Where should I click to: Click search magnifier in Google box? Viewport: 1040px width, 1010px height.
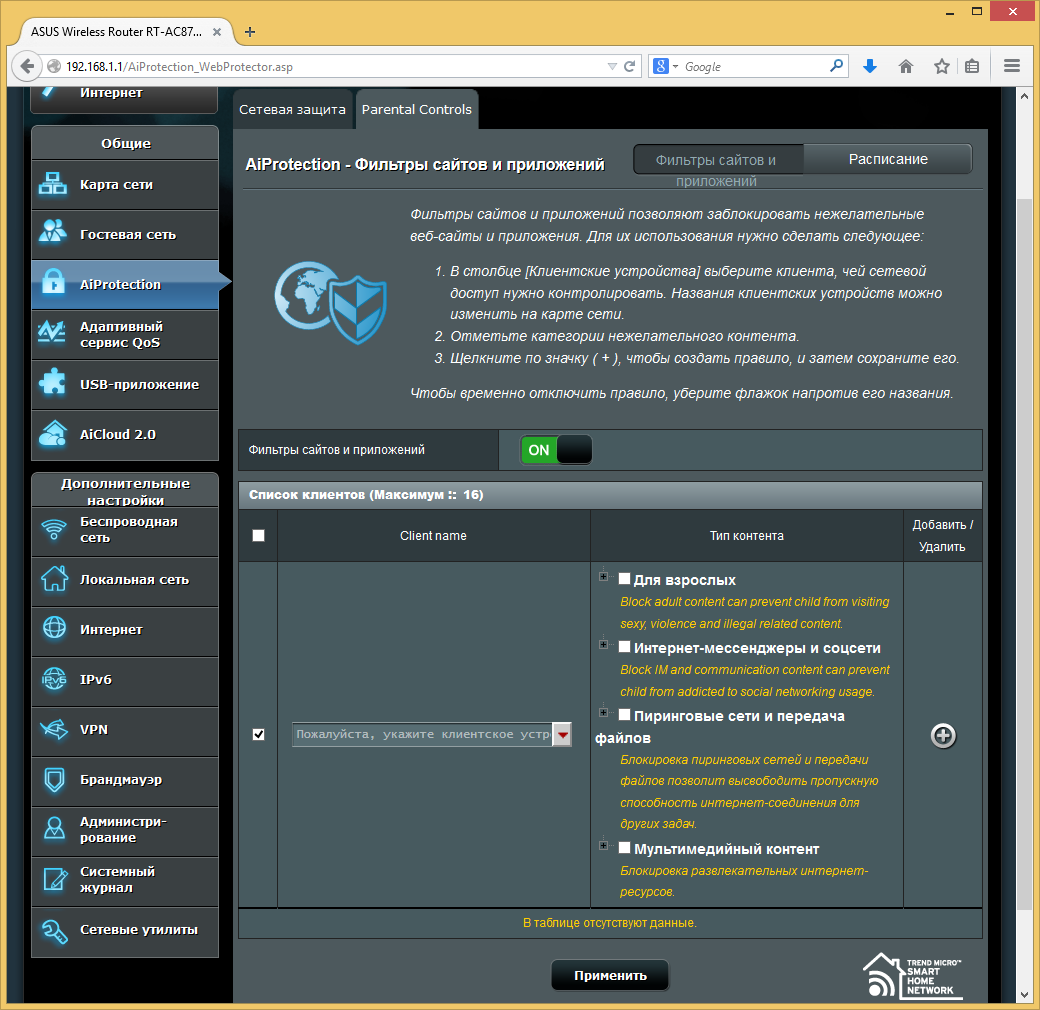coord(836,66)
